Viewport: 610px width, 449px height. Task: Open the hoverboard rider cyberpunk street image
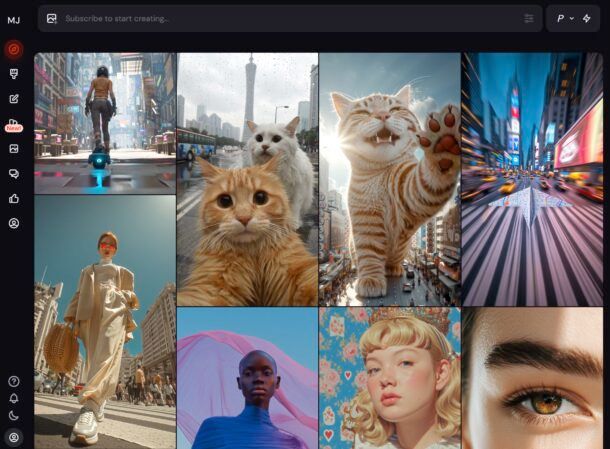point(105,123)
